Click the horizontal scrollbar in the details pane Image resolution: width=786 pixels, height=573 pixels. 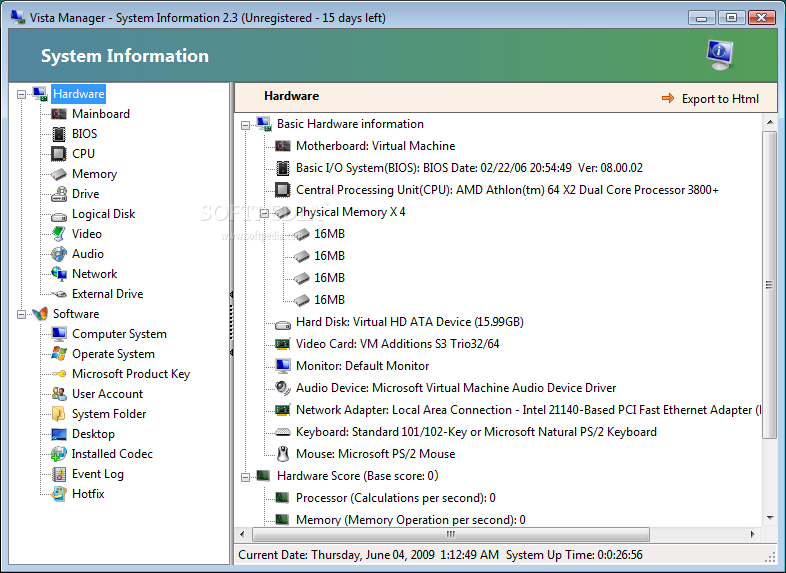pos(500,535)
